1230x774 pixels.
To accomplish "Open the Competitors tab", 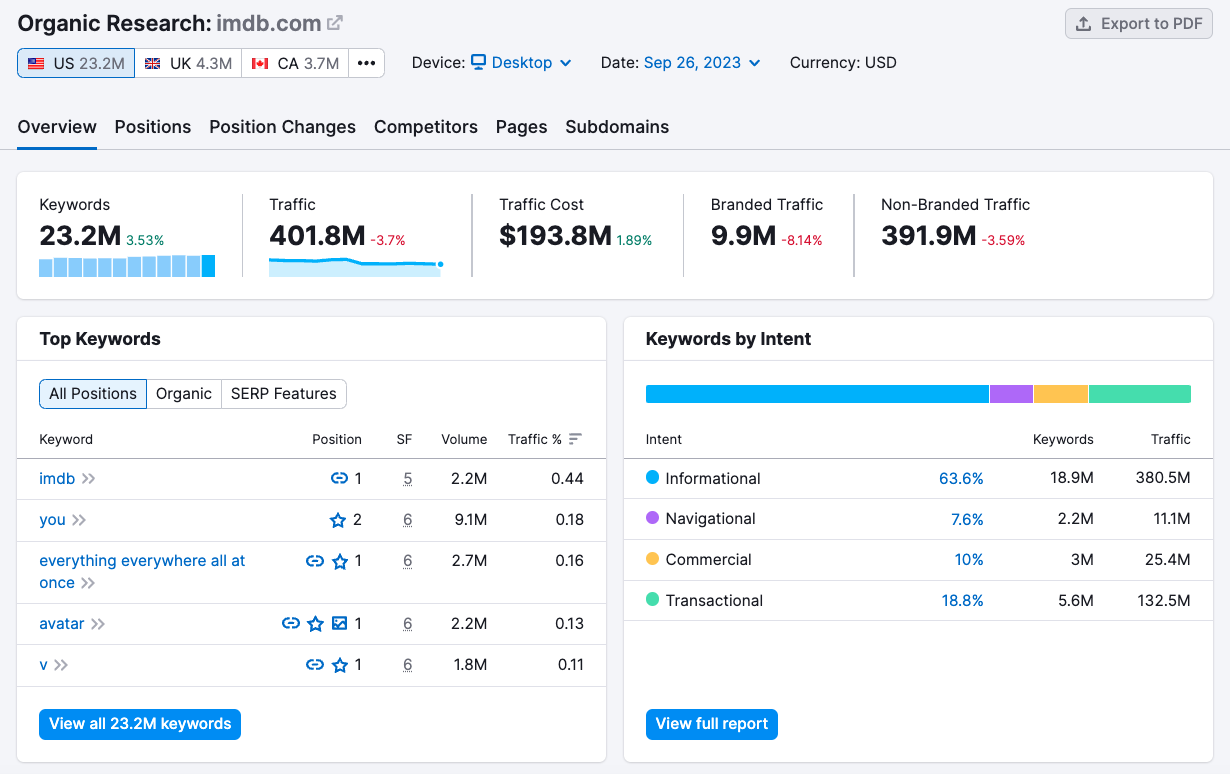I will click(426, 127).
